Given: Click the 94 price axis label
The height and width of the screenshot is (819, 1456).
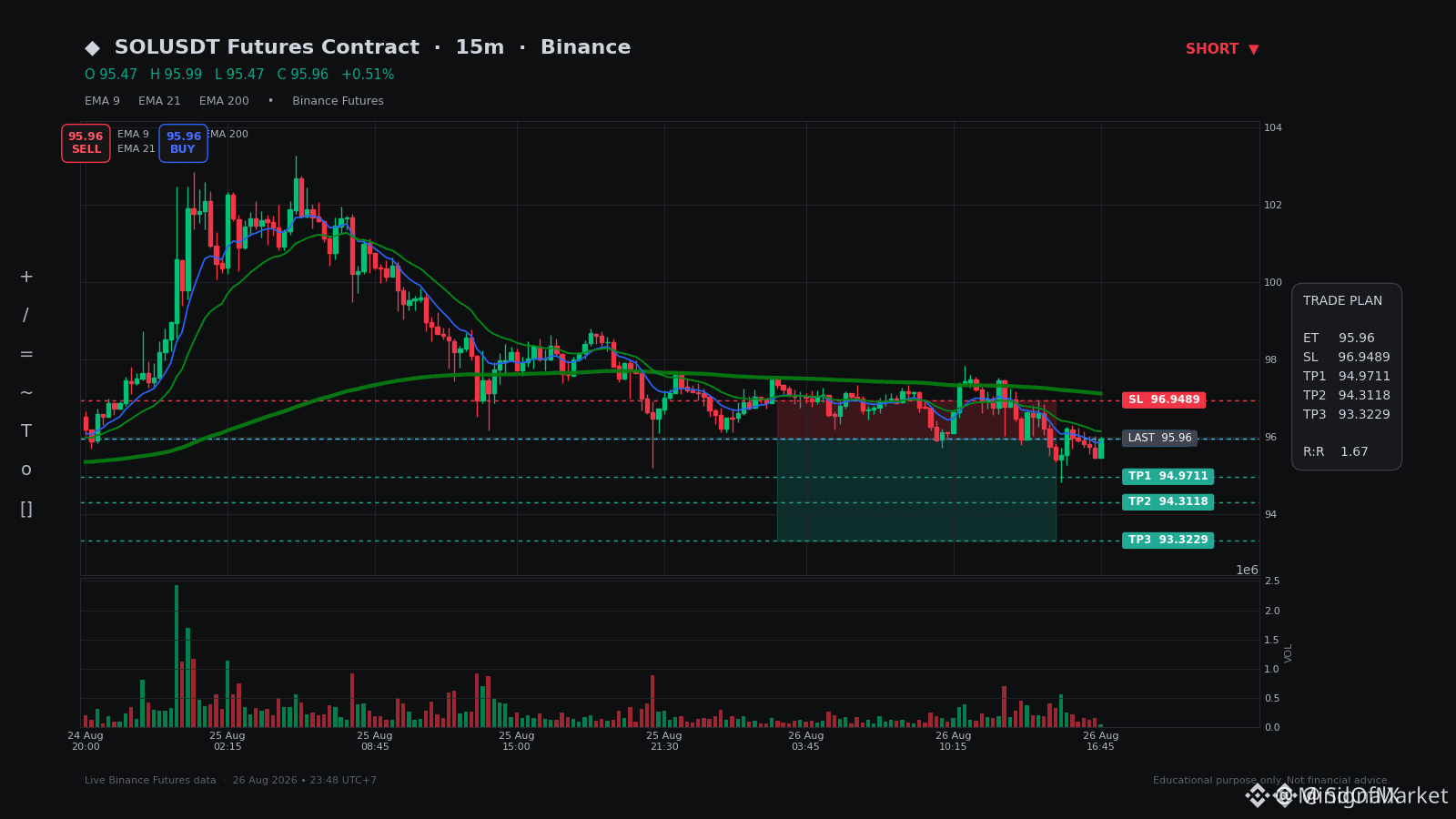Looking at the screenshot, I should click(x=1270, y=515).
